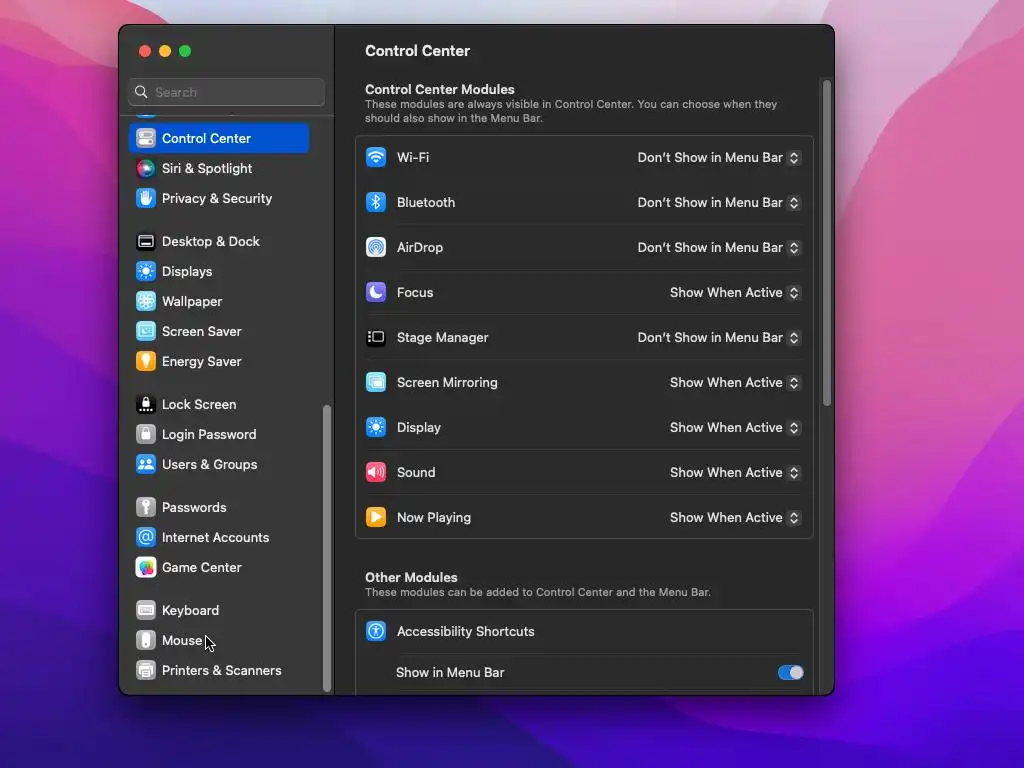
Task: Click the Wi-Fi module icon
Action: (x=376, y=157)
